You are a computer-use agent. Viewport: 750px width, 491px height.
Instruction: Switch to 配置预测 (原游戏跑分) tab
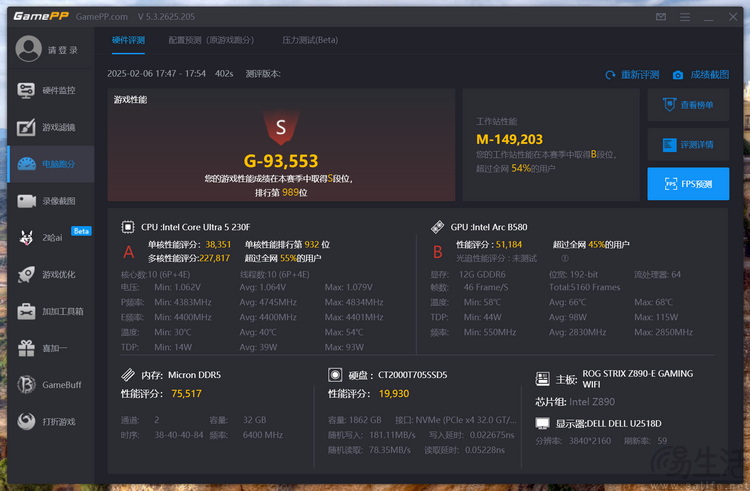[x=211, y=40]
